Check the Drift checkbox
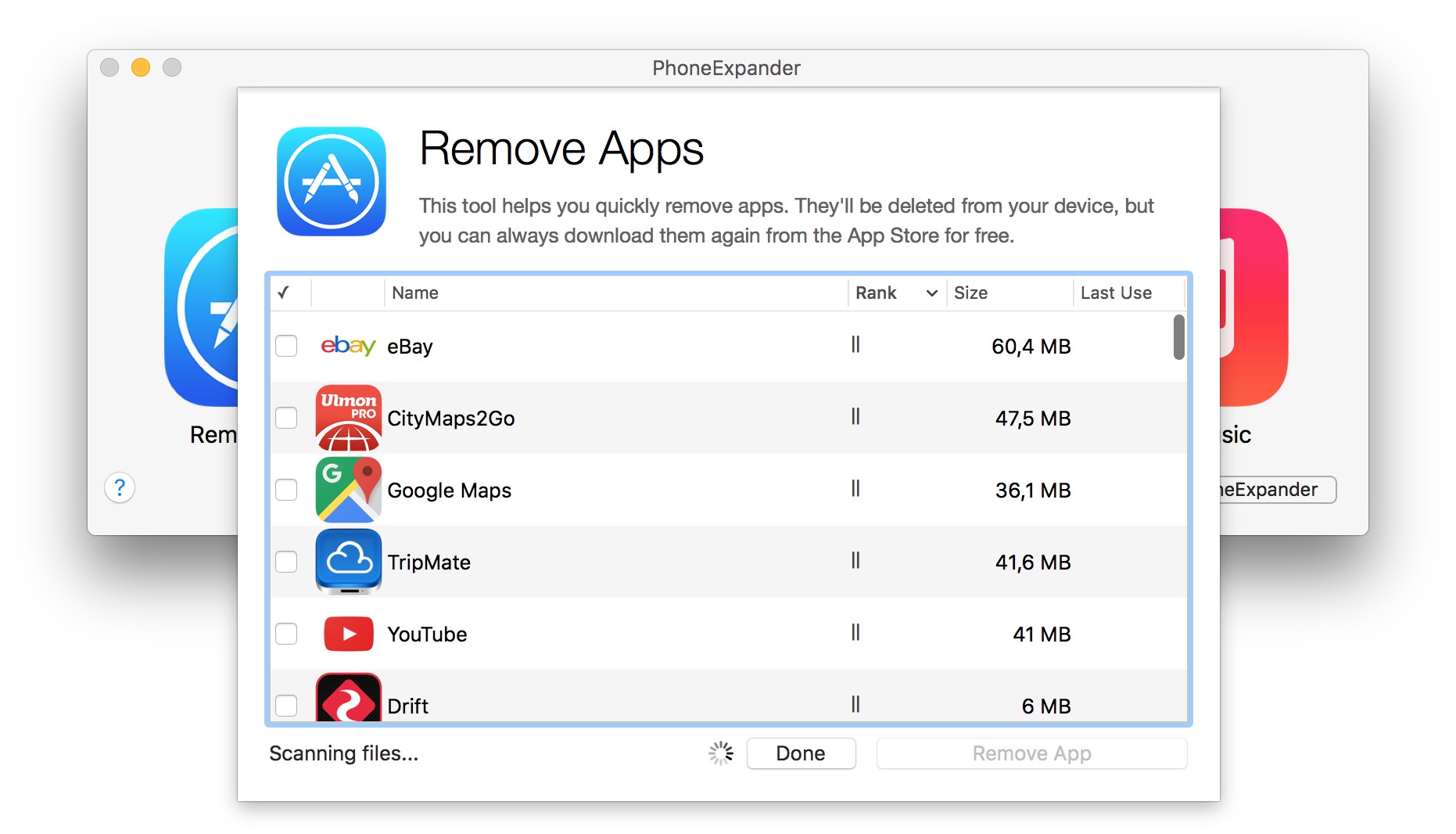The image size is (1456, 834). (x=286, y=706)
